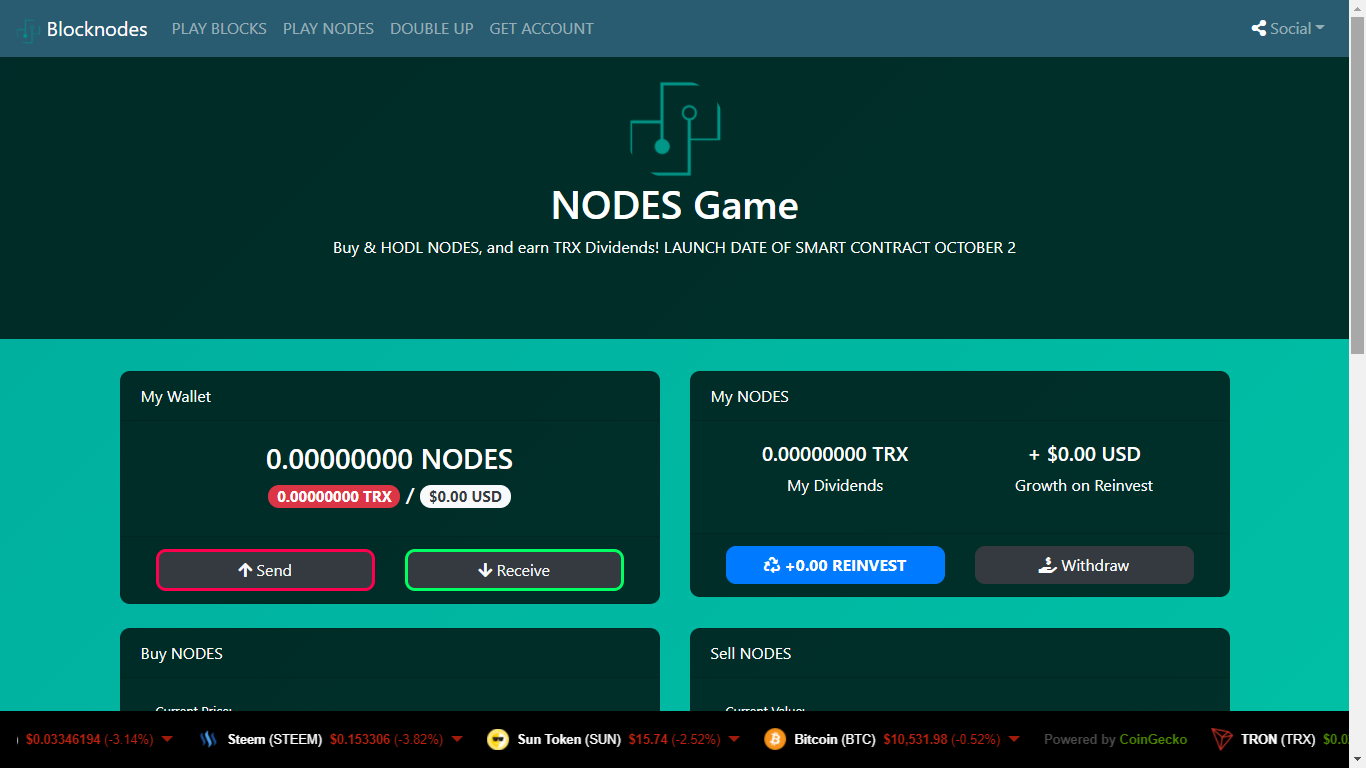Click the Blocknodes logo icon

(x=27, y=28)
